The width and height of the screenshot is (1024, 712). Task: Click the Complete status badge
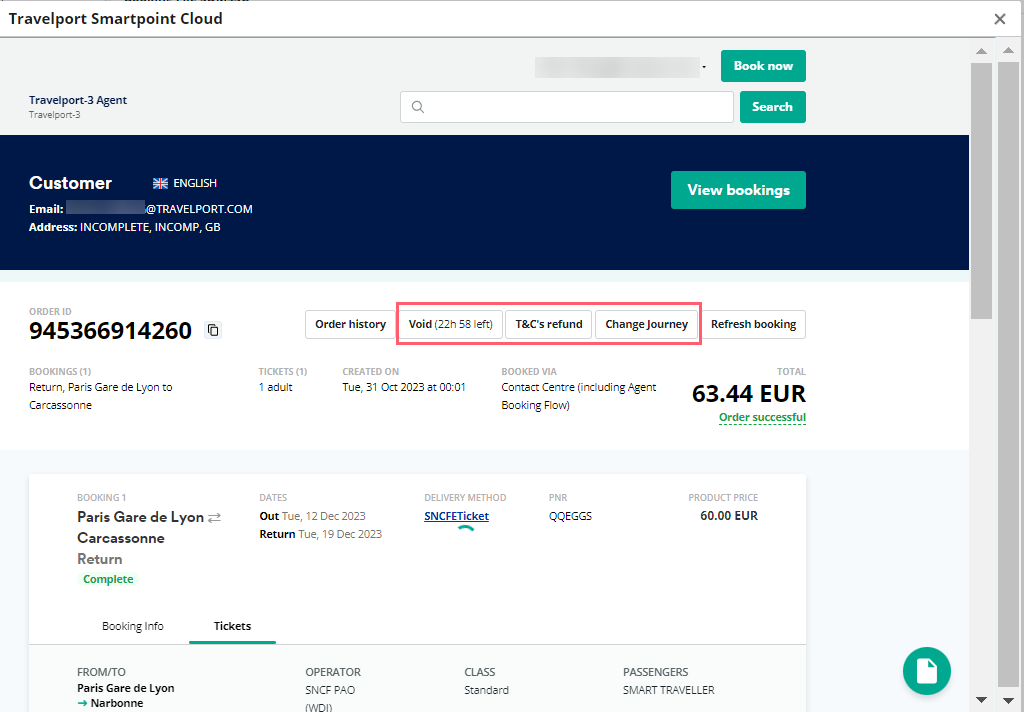click(108, 579)
